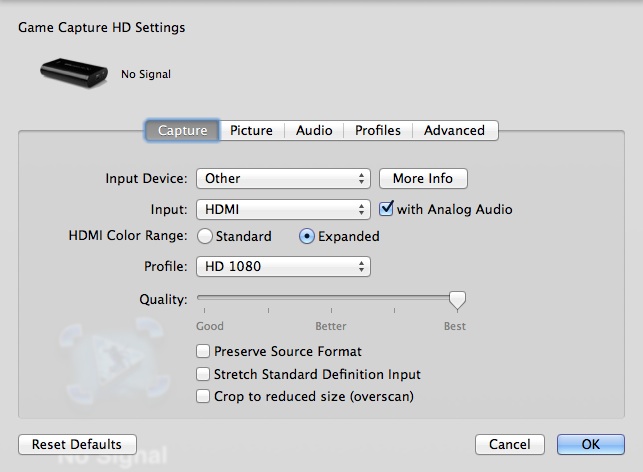This screenshot has height=472, width=643.
Task: Enable Preserve Source Format
Action: tap(204, 352)
